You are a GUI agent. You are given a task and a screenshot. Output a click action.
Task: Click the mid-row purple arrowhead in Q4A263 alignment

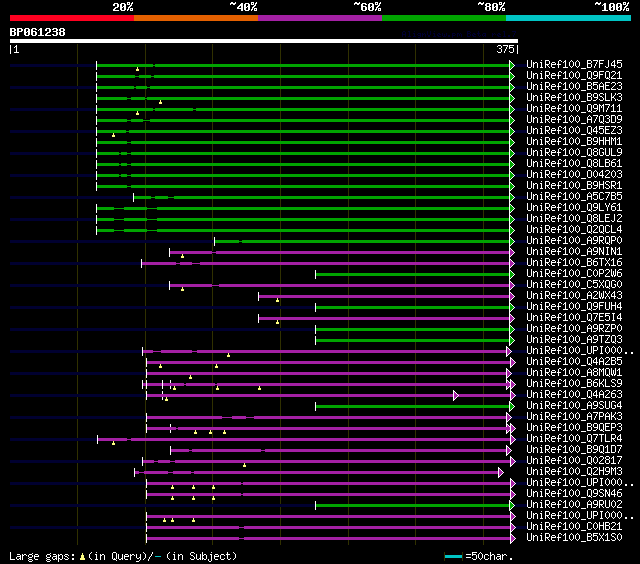[456, 395]
